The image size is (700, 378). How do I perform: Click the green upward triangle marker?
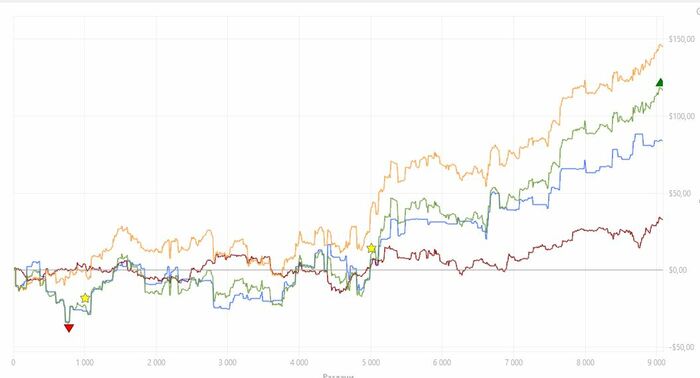point(660,82)
